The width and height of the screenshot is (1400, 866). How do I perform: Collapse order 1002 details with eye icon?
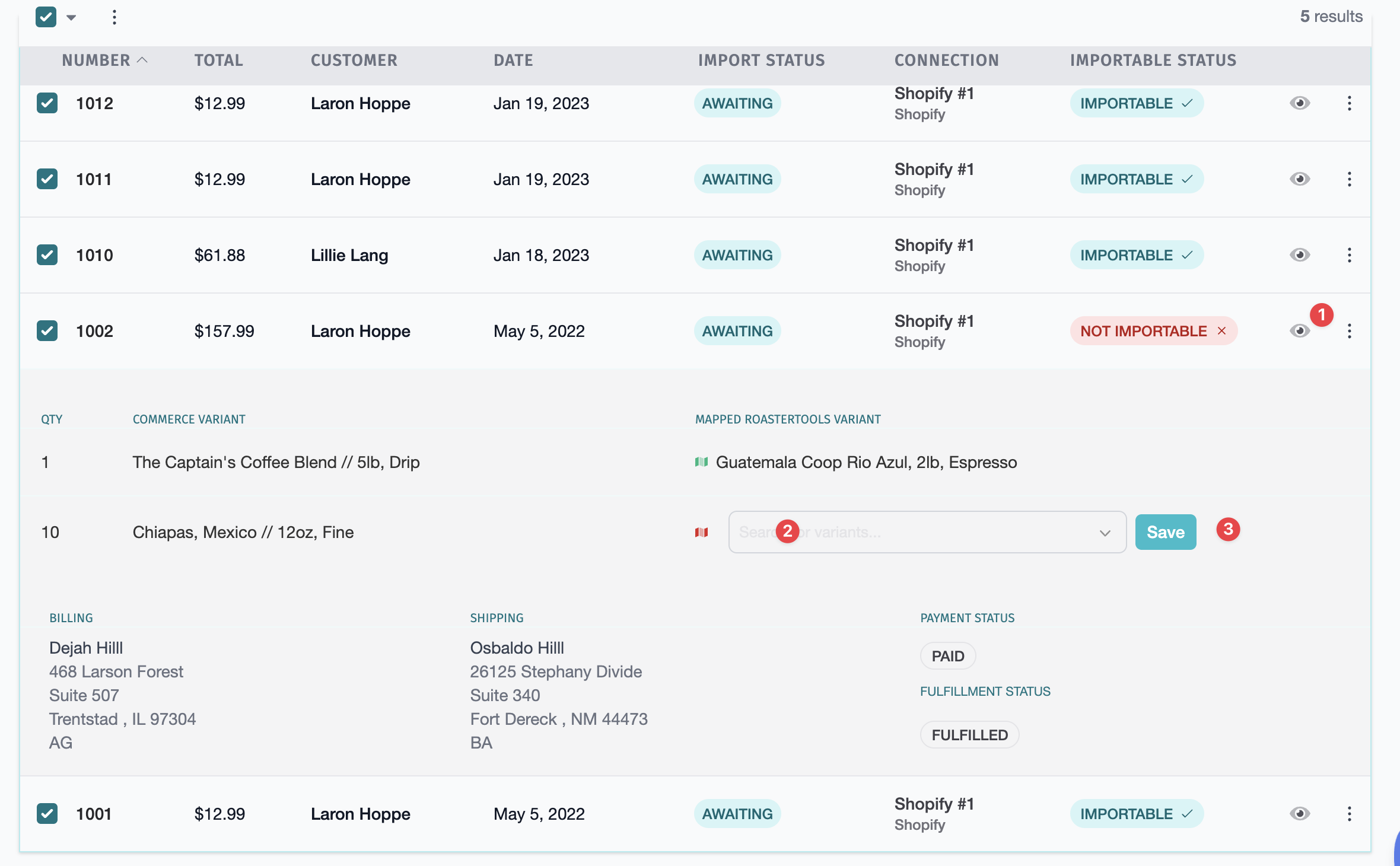point(1299,331)
